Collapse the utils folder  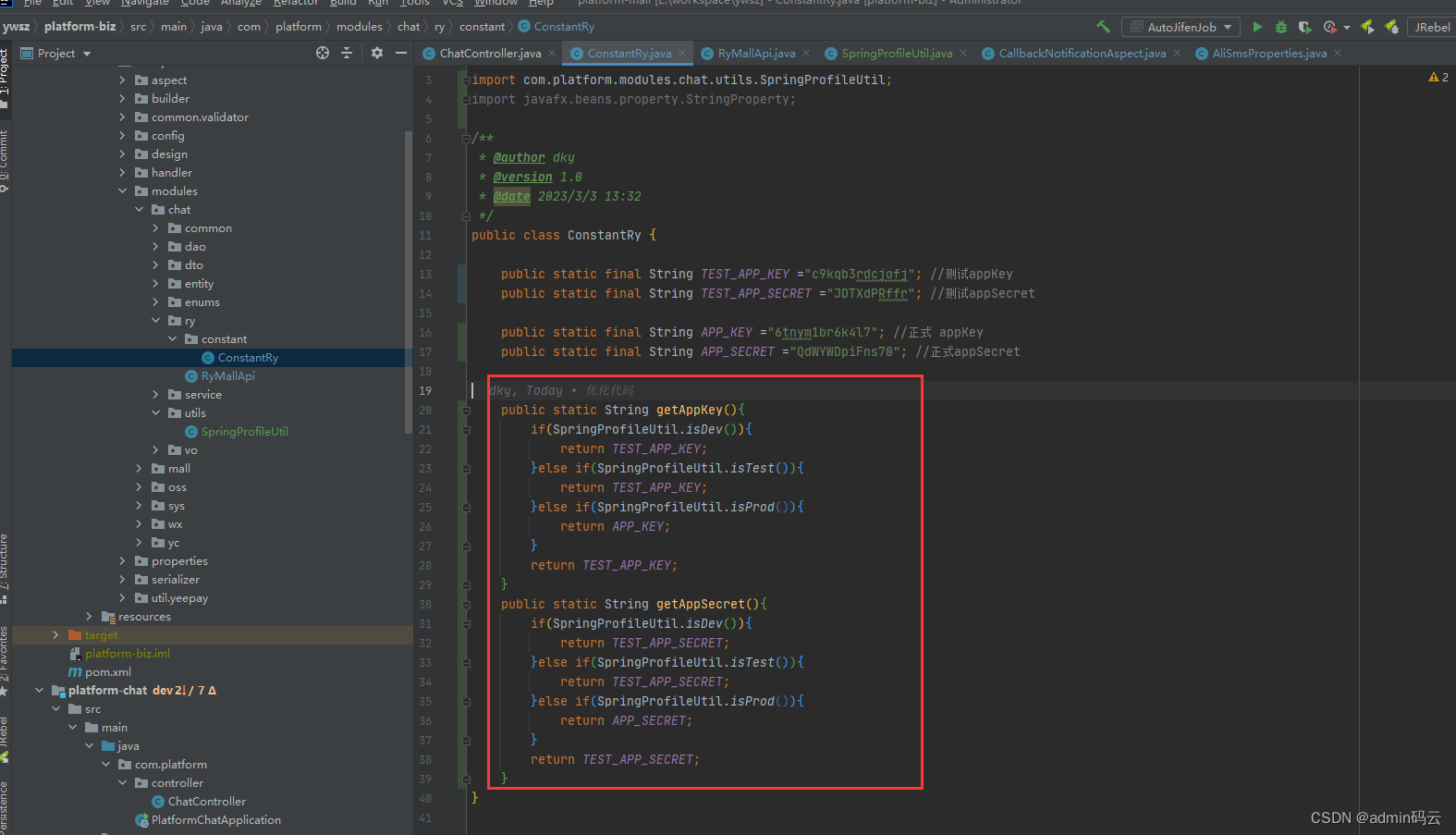(x=156, y=413)
